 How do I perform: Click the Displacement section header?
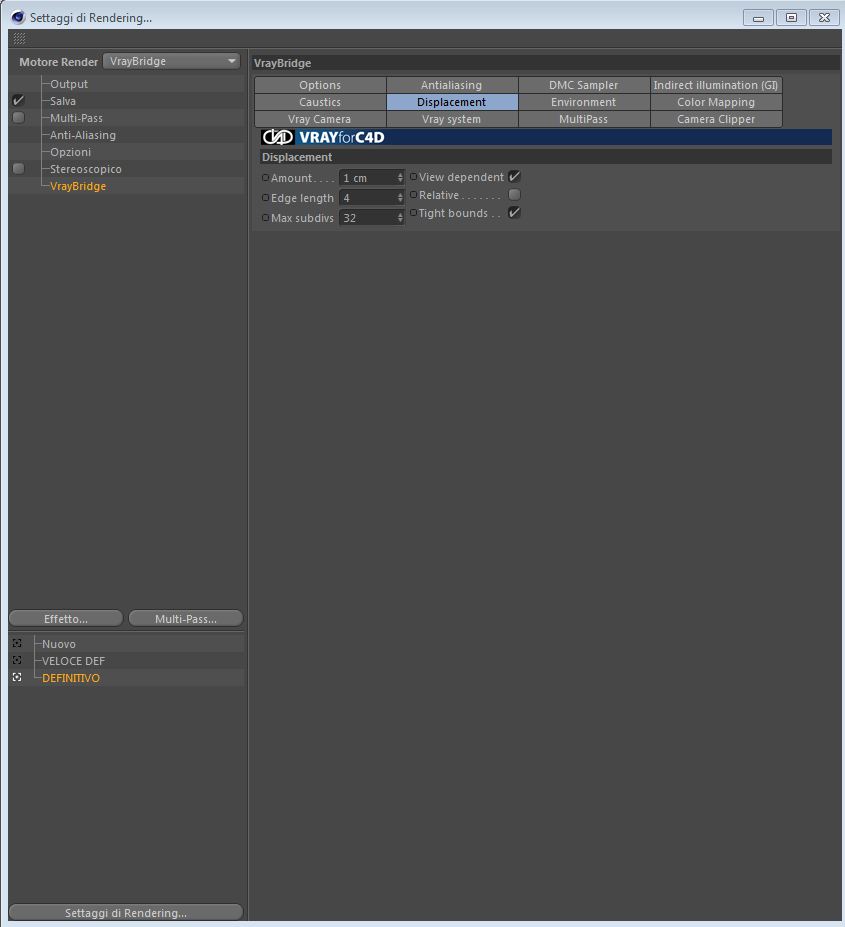pyautogui.click(x=546, y=157)
